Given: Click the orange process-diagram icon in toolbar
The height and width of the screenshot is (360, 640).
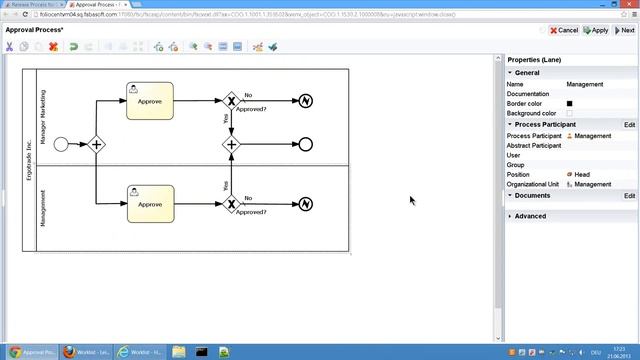Looking at the screenshot, I should click(258, 47).
